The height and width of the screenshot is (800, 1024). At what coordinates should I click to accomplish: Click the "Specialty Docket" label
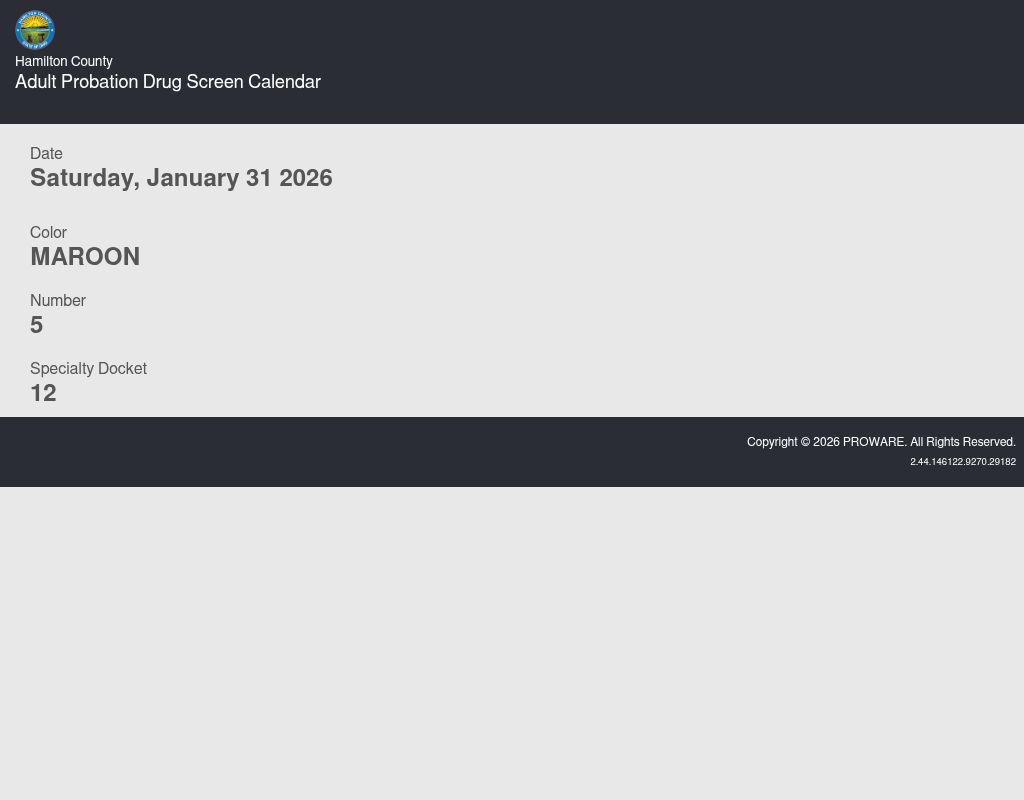pos(88,369)
